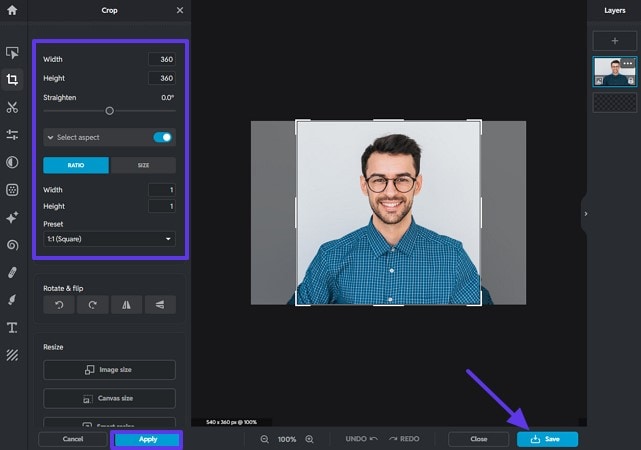Click the Apply button
Screen dimensions: 641x450
[x=147, y=439]
